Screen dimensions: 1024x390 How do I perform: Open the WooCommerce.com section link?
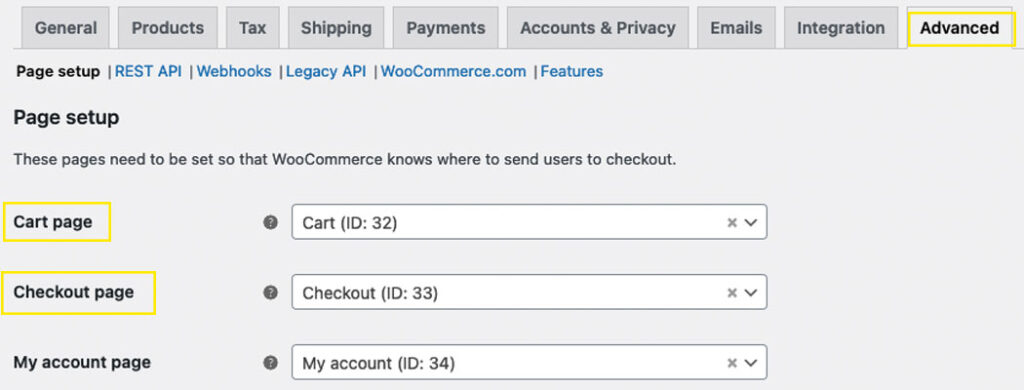pos(453,71)
